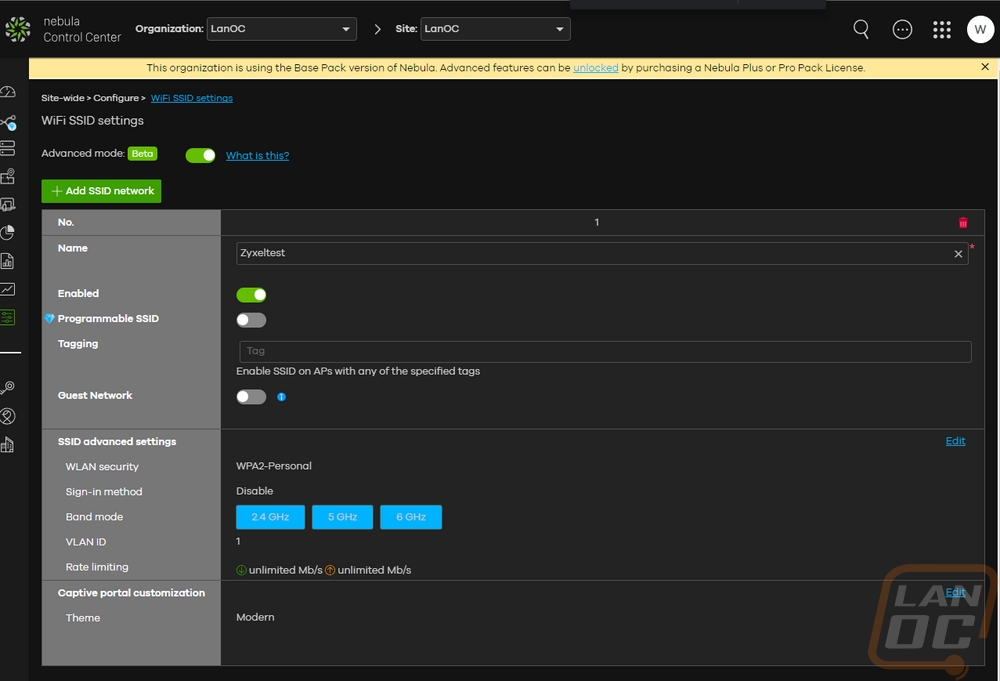Open the help lifebuoy icon in sidebar

click(8, 416)
